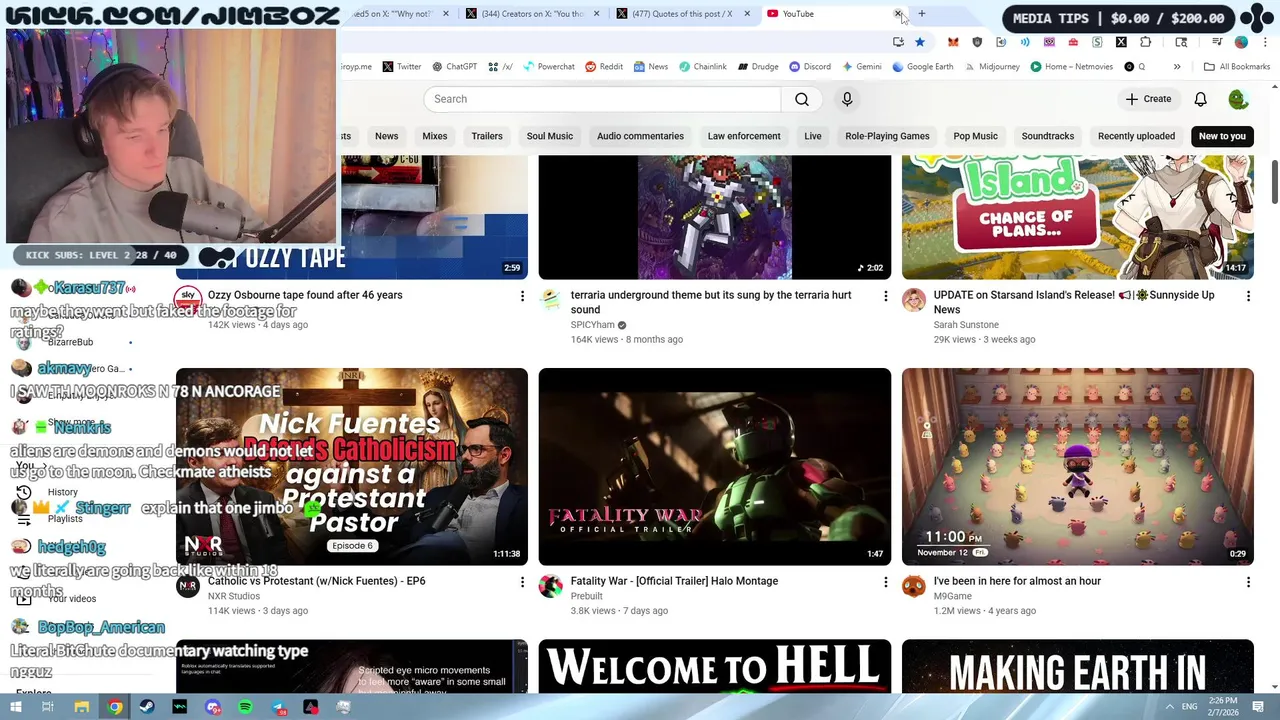
Task: Open the Sarah Sunstone channel avatar
Action: (x=914, y=300)
